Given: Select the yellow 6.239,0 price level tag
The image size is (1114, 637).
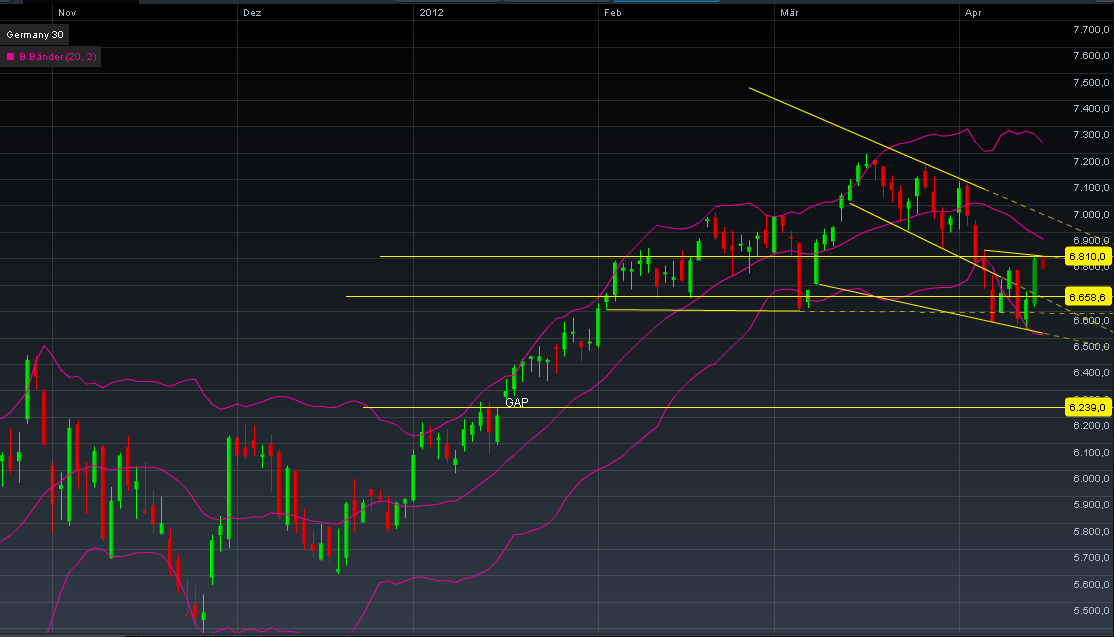Looking at the screenshot, I should pyautogui.click(x=1088, y=408).
